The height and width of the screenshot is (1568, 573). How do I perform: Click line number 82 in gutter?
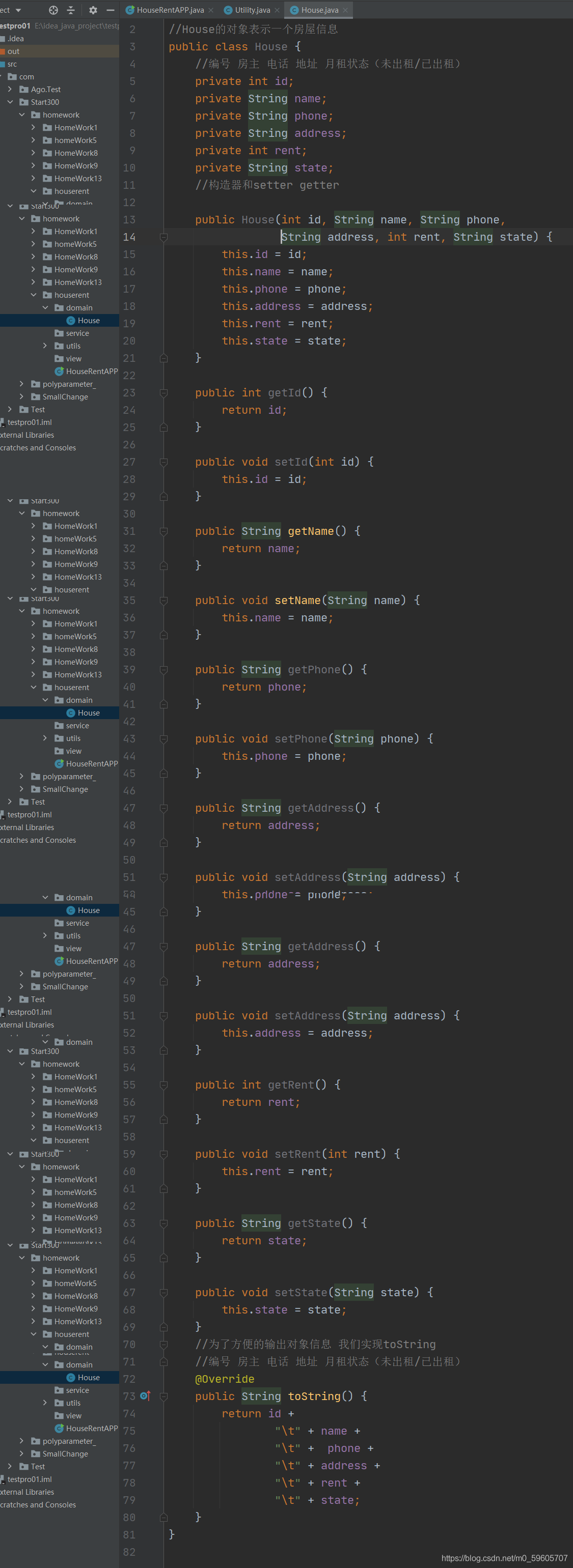129,1552
